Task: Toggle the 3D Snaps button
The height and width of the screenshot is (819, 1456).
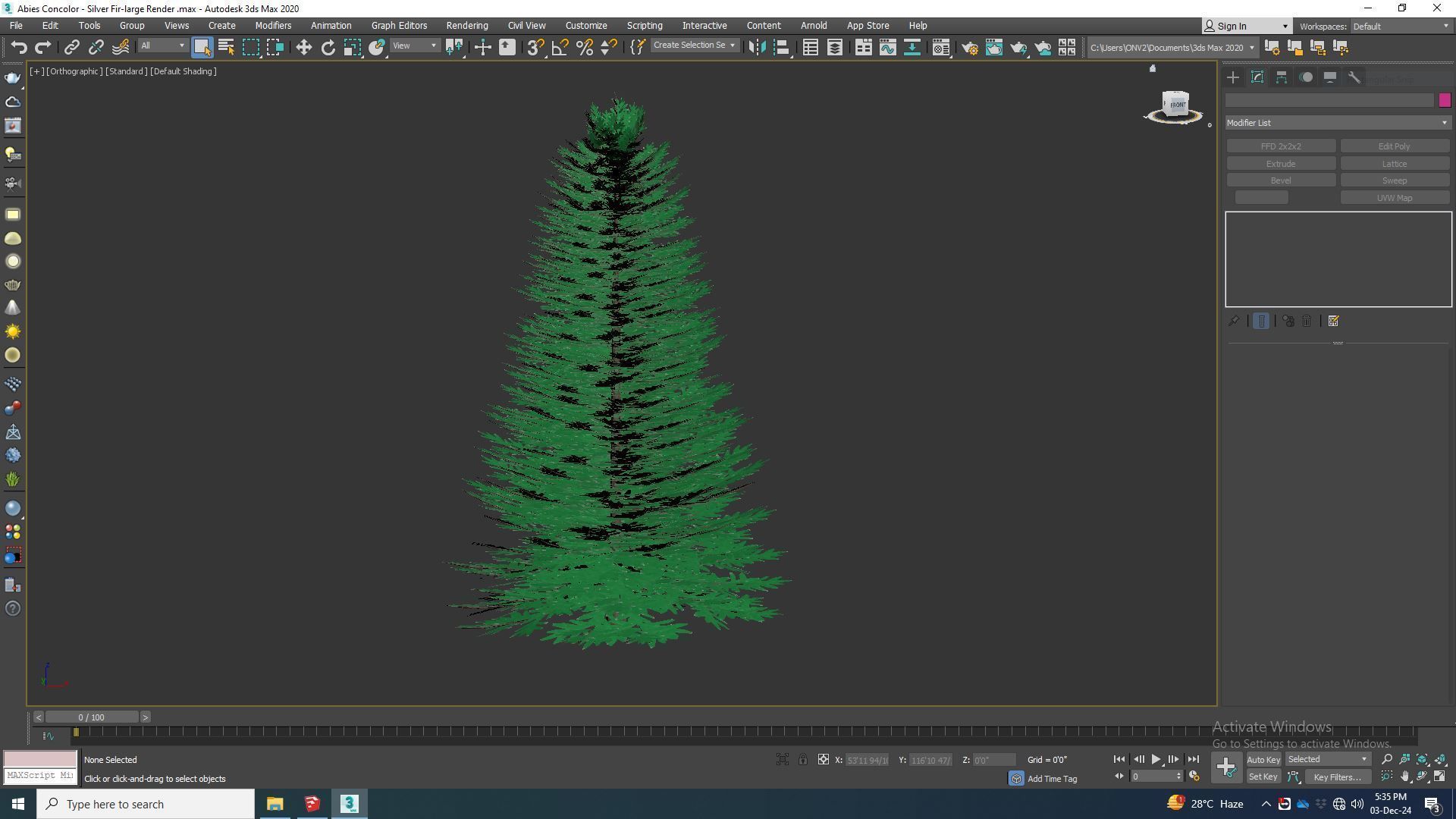Action: pos(535,47)
